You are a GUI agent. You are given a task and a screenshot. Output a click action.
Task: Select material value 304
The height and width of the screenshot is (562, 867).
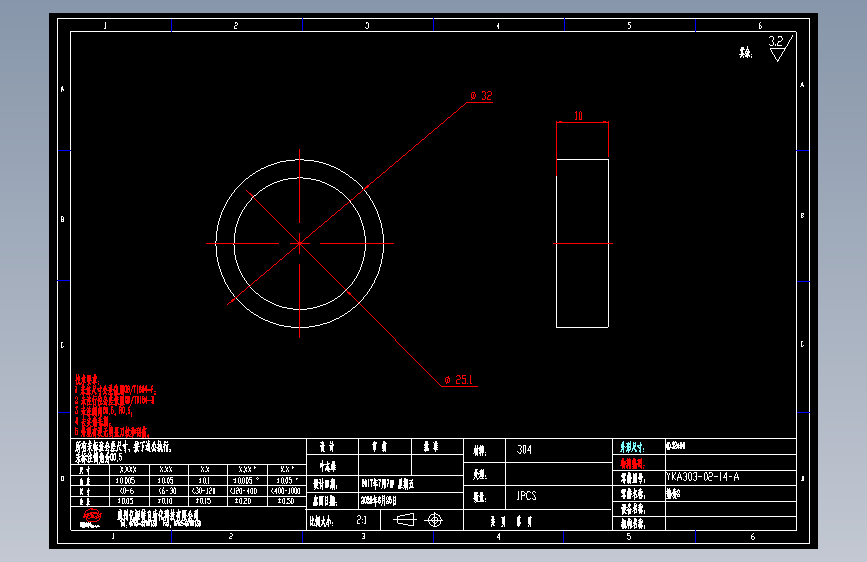tap(524, 450)
